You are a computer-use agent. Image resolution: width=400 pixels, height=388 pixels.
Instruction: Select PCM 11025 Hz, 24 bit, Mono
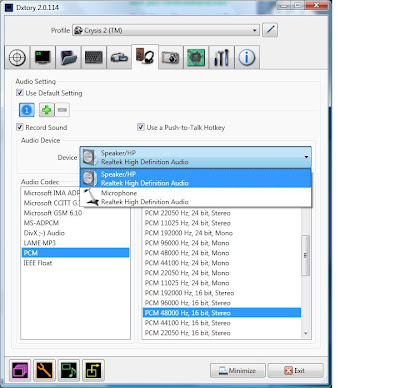[222, 283]
